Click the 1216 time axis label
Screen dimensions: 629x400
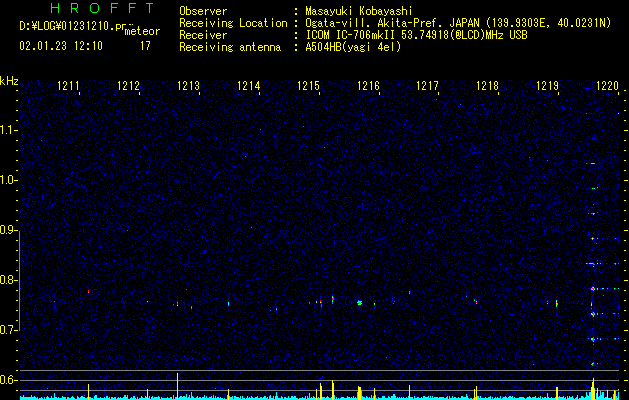point(368,86)
